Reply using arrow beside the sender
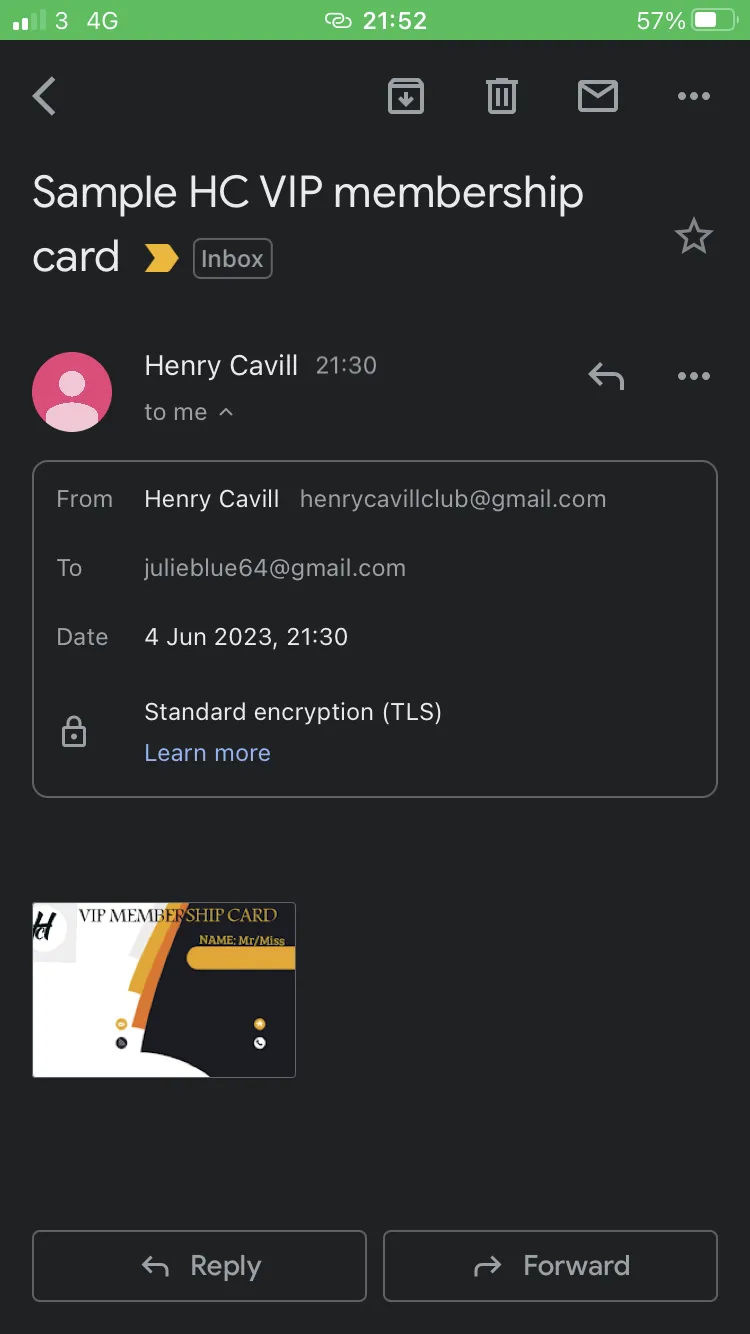 click(x=606, y=376)
